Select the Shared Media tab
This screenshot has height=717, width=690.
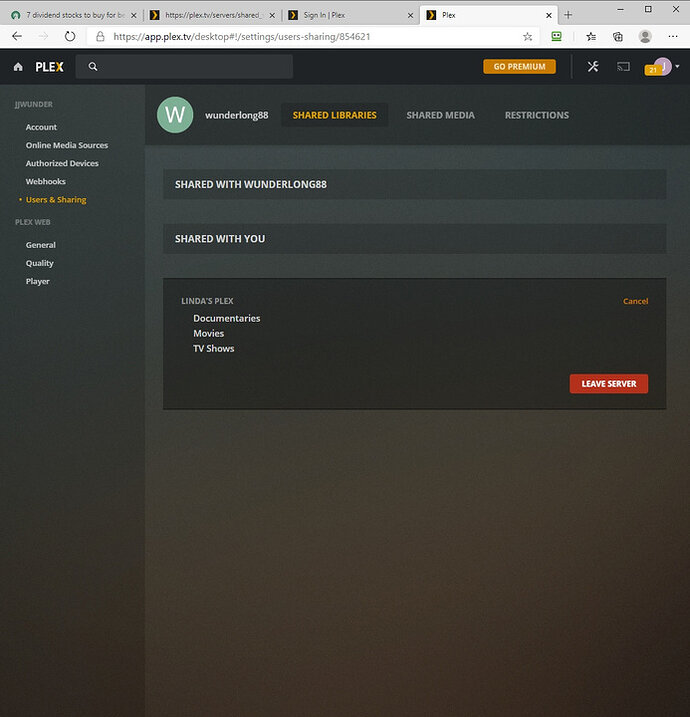[440, 115]
